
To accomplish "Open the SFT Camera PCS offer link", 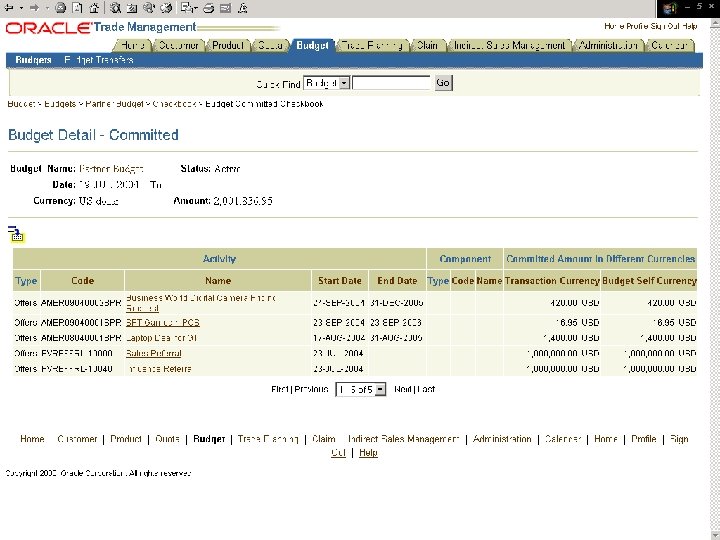I will pos(163,323).
